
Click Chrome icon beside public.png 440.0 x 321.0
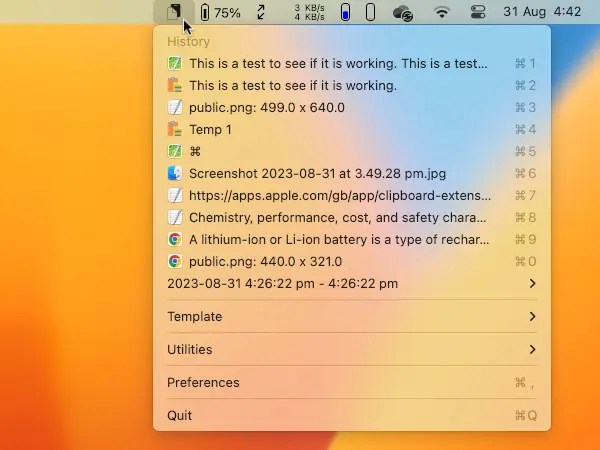point(175,262)
